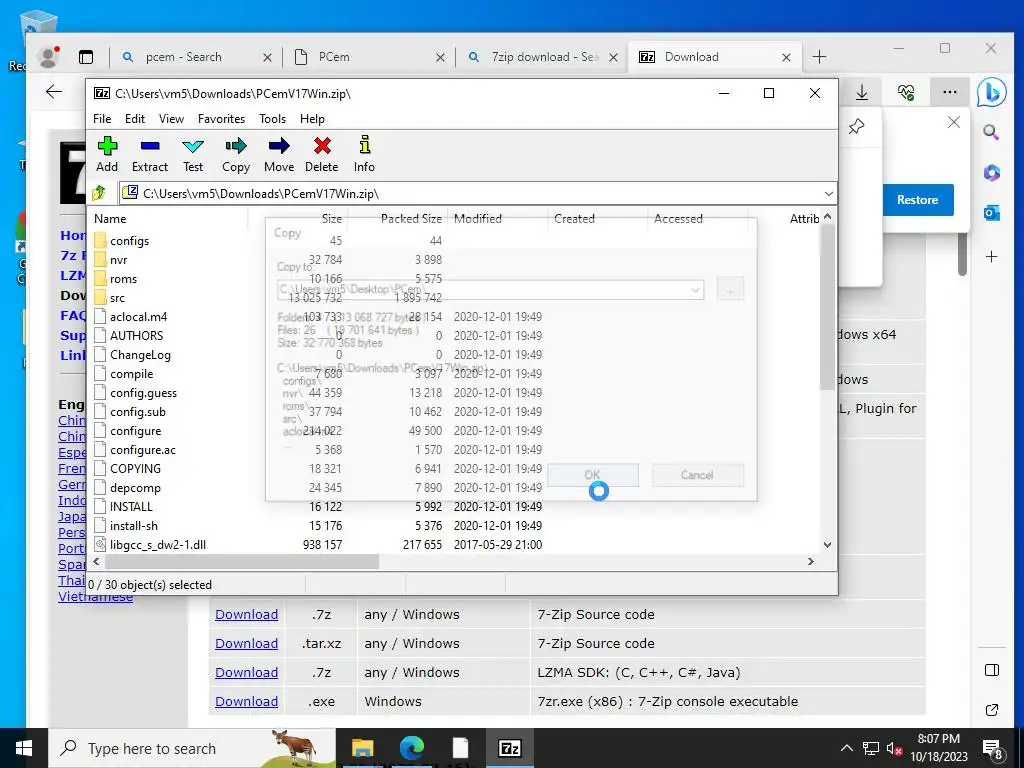Click the muted volume tray icon
The width and height of the screenshot is (1024, 768).
[894, 748]
